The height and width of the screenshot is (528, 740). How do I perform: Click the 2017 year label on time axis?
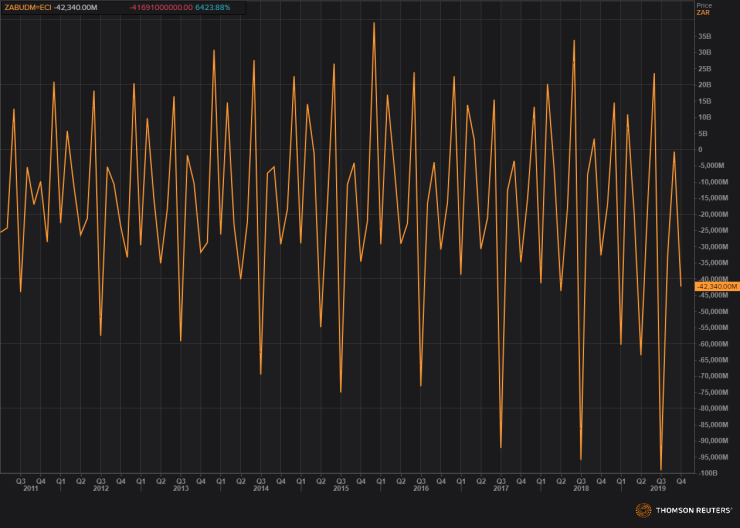(501, 488)
